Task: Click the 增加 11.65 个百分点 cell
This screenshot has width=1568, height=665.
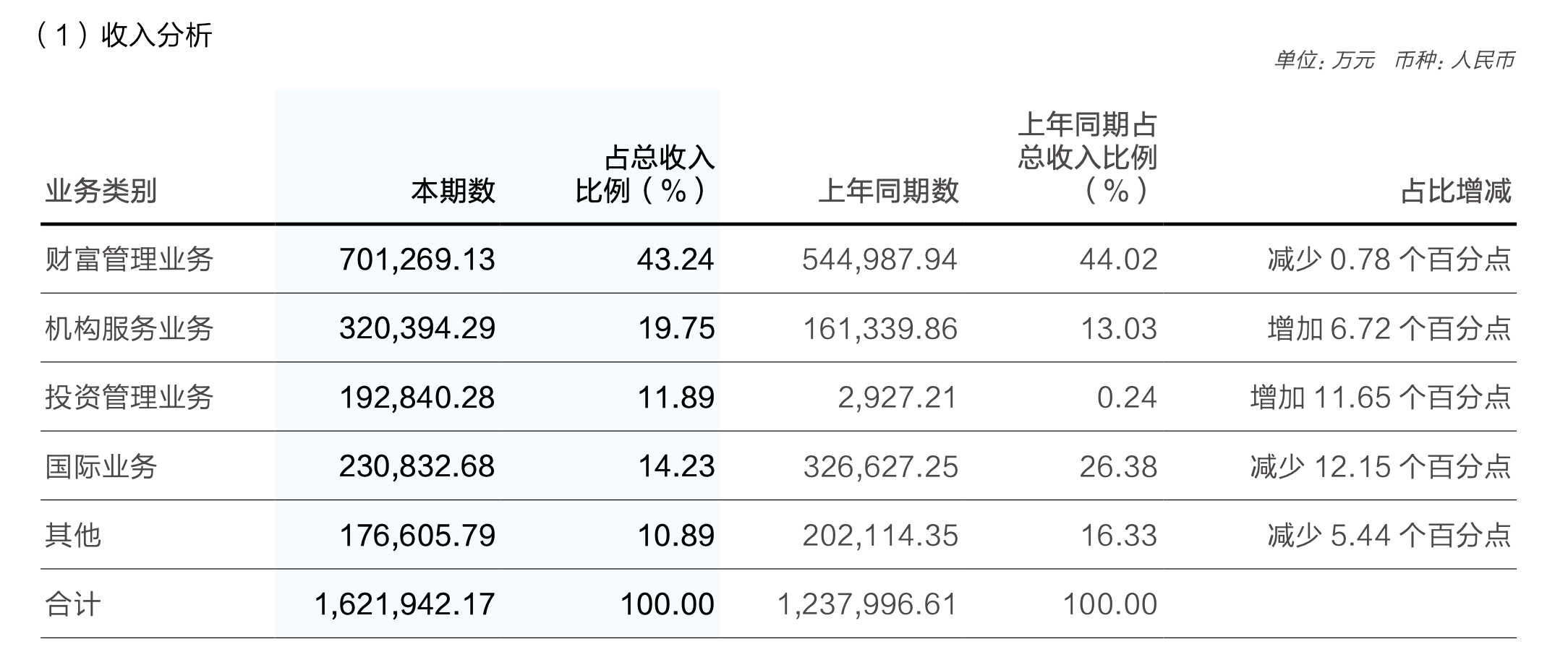Action: point(1381,398)
